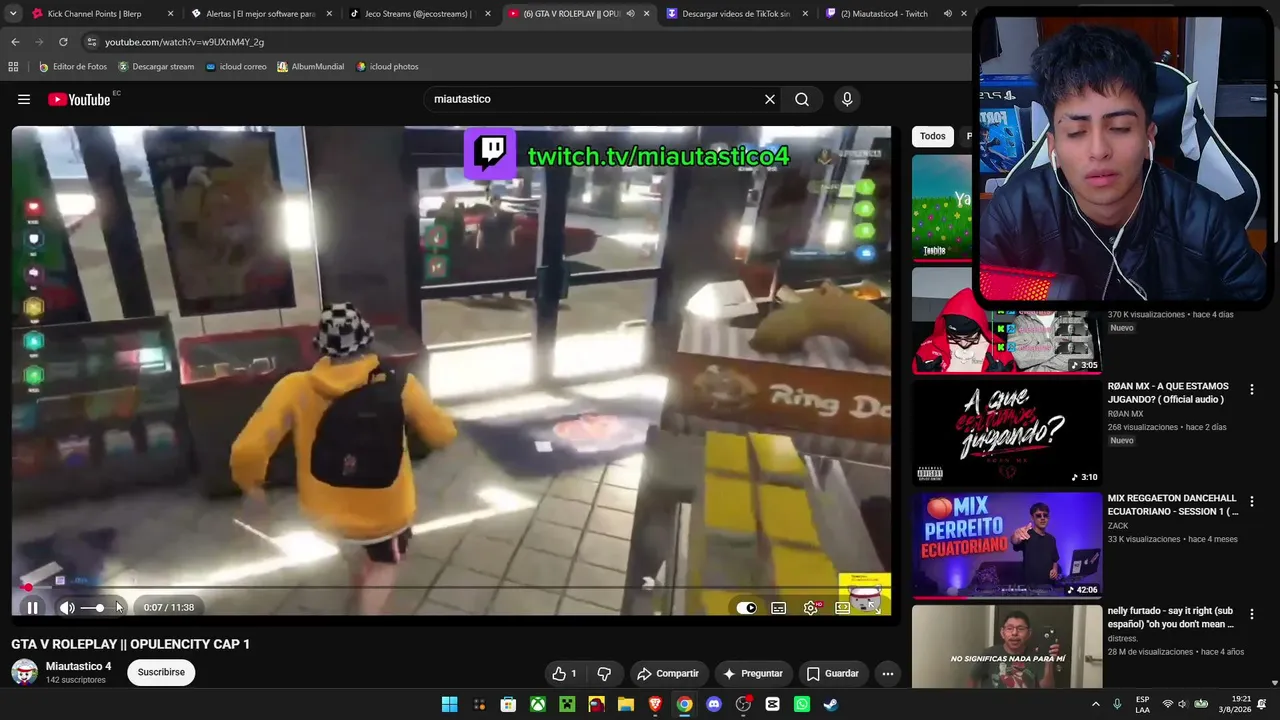
Task: Open options for the RØAN MX video
Action: coord(1251,390)
